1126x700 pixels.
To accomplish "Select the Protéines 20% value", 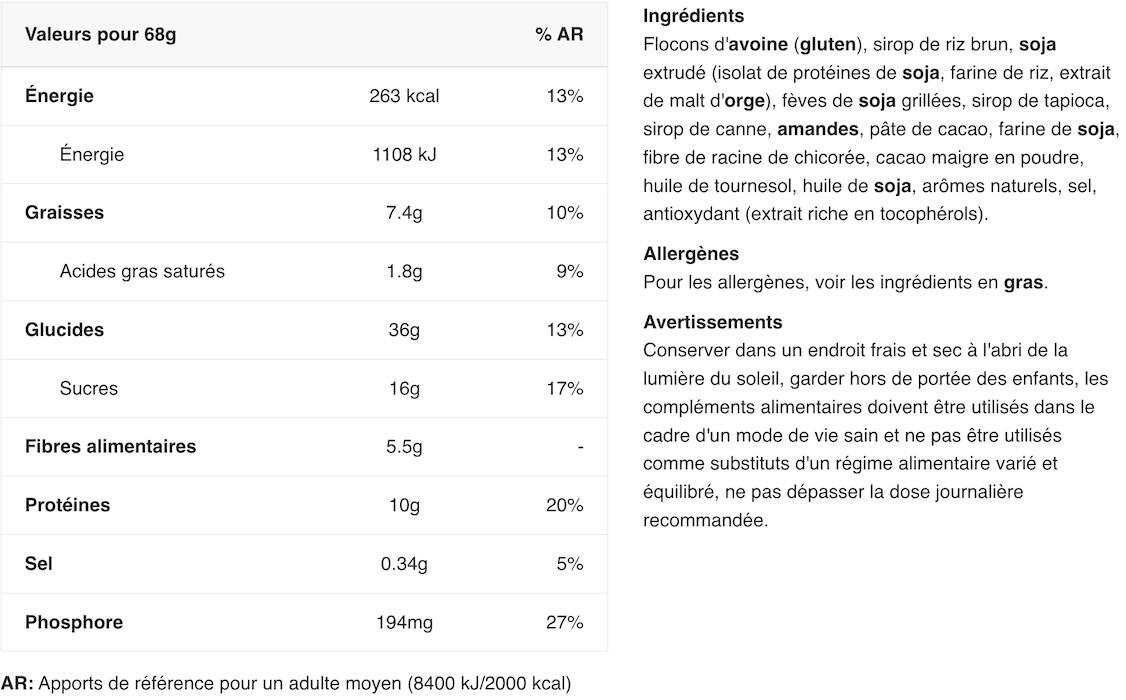I will 564,505.
